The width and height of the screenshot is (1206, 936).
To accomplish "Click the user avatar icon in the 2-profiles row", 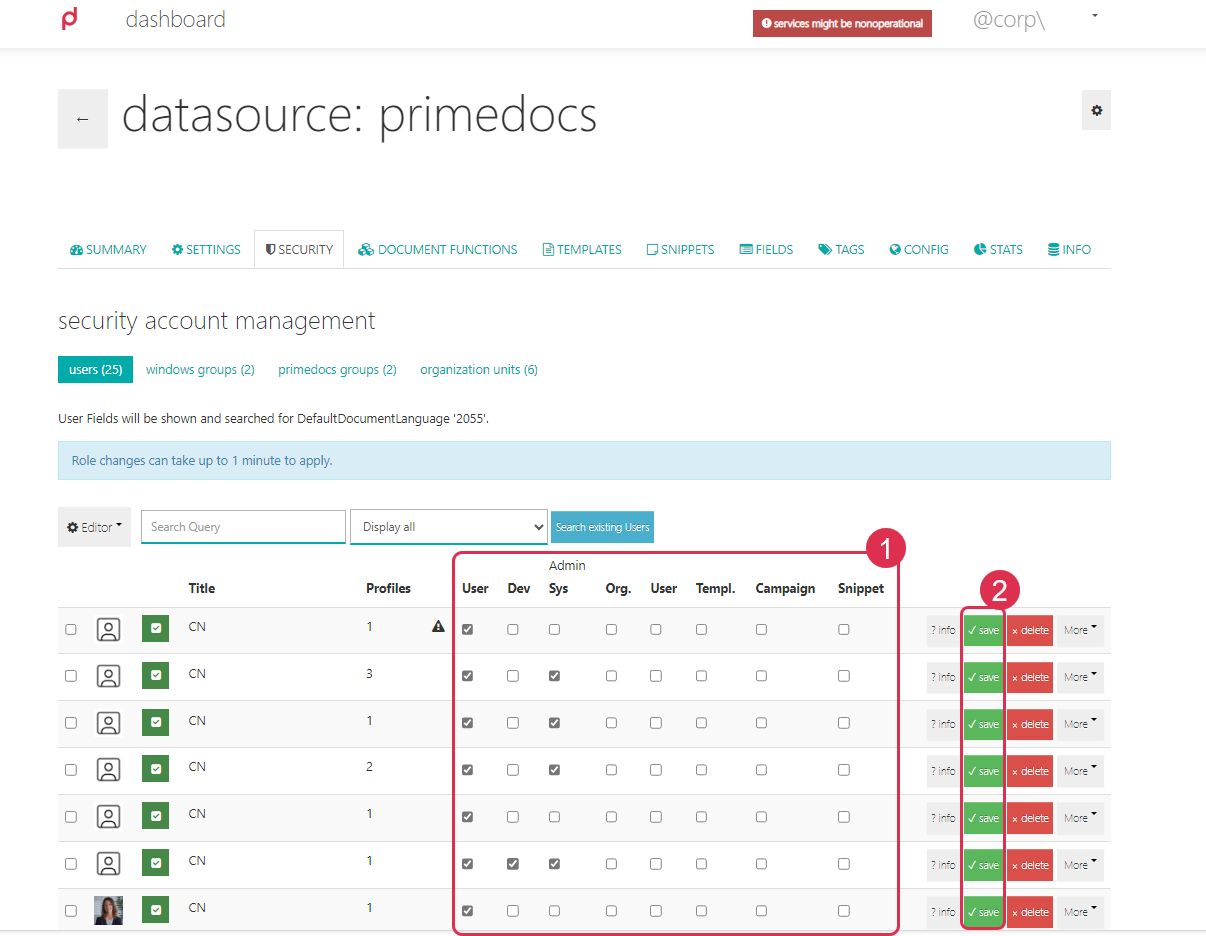I will pyautogui.click(x=108, y=770).
